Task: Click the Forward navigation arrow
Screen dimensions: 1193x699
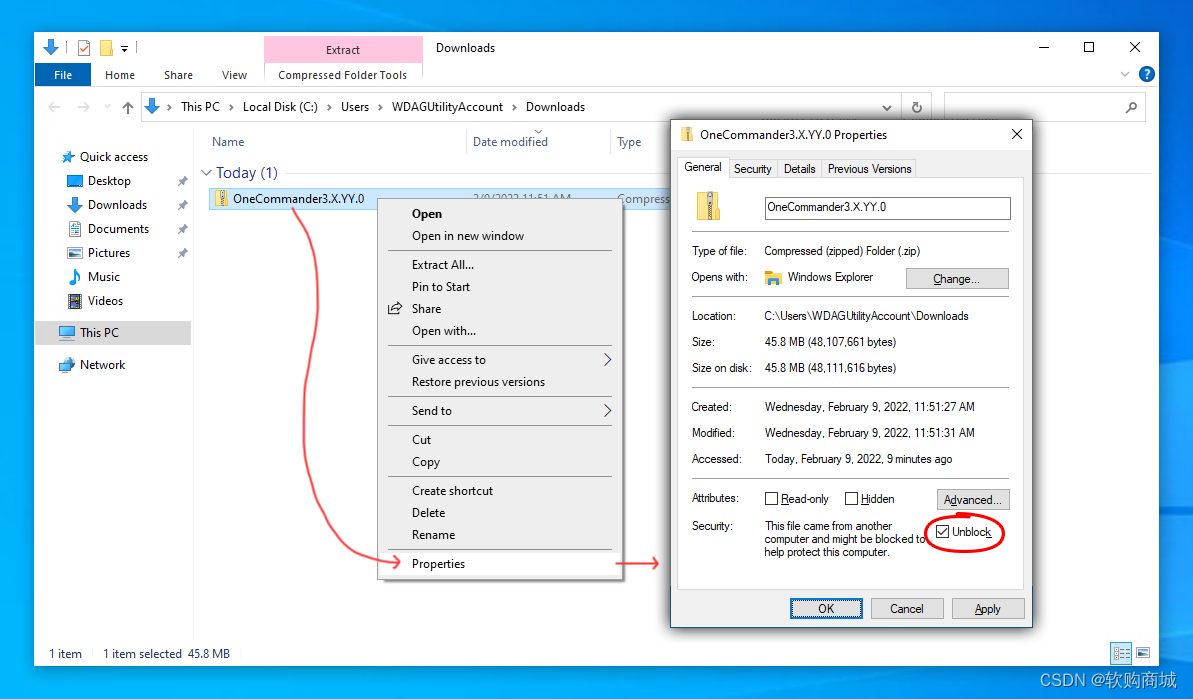Action: [x=84, y=107]
